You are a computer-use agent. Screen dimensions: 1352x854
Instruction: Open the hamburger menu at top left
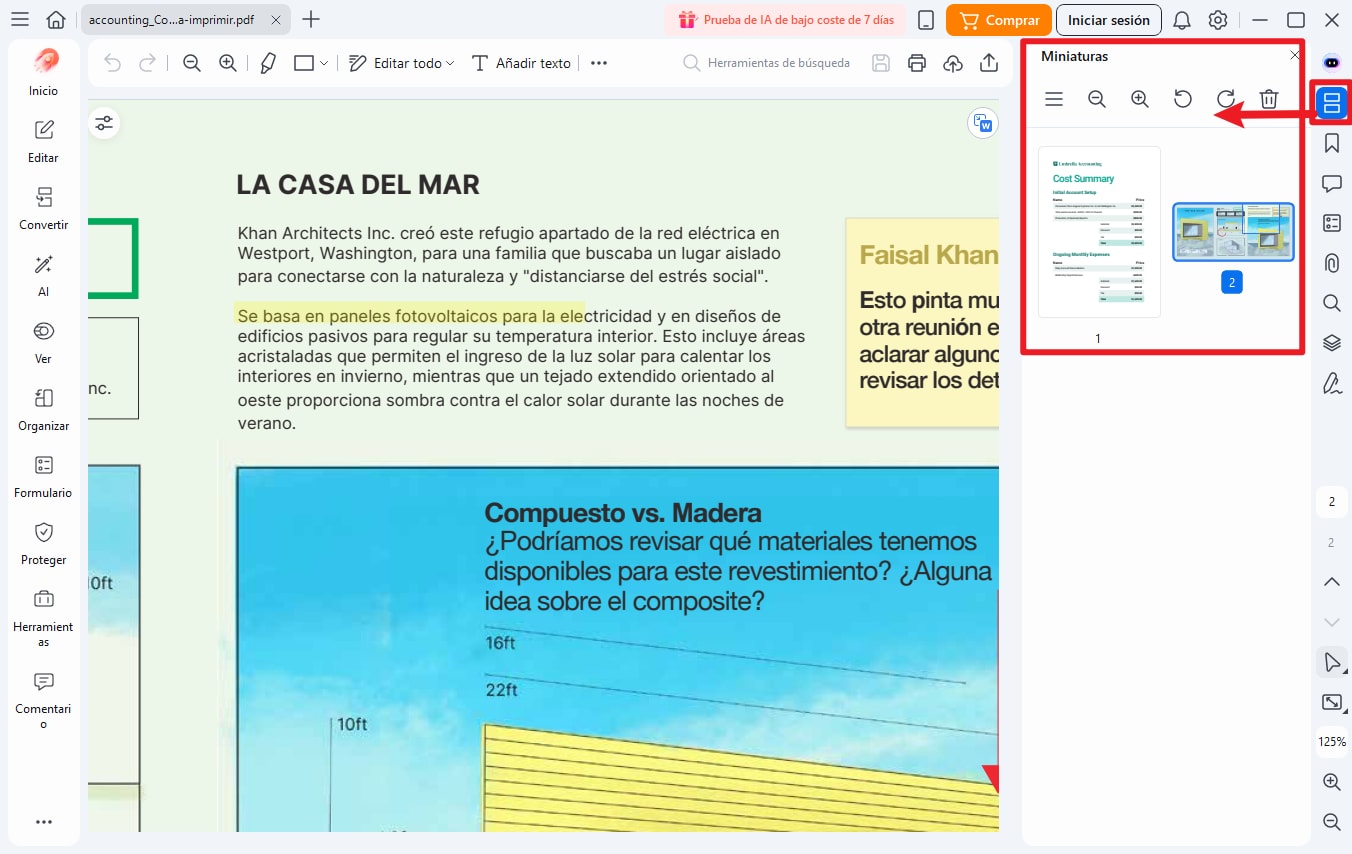(x=20, y=19)
